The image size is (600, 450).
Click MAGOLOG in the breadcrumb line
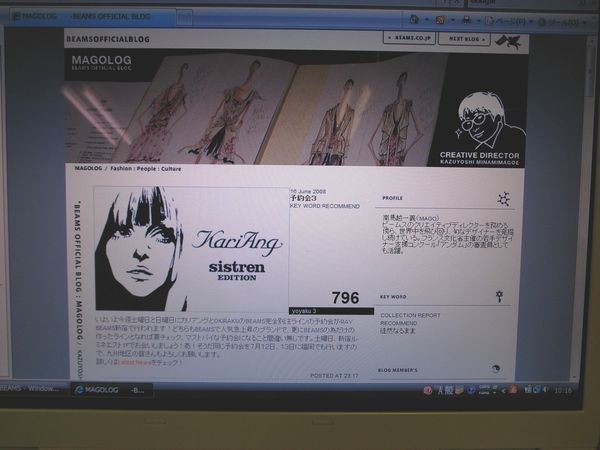[x=88, y=168]
